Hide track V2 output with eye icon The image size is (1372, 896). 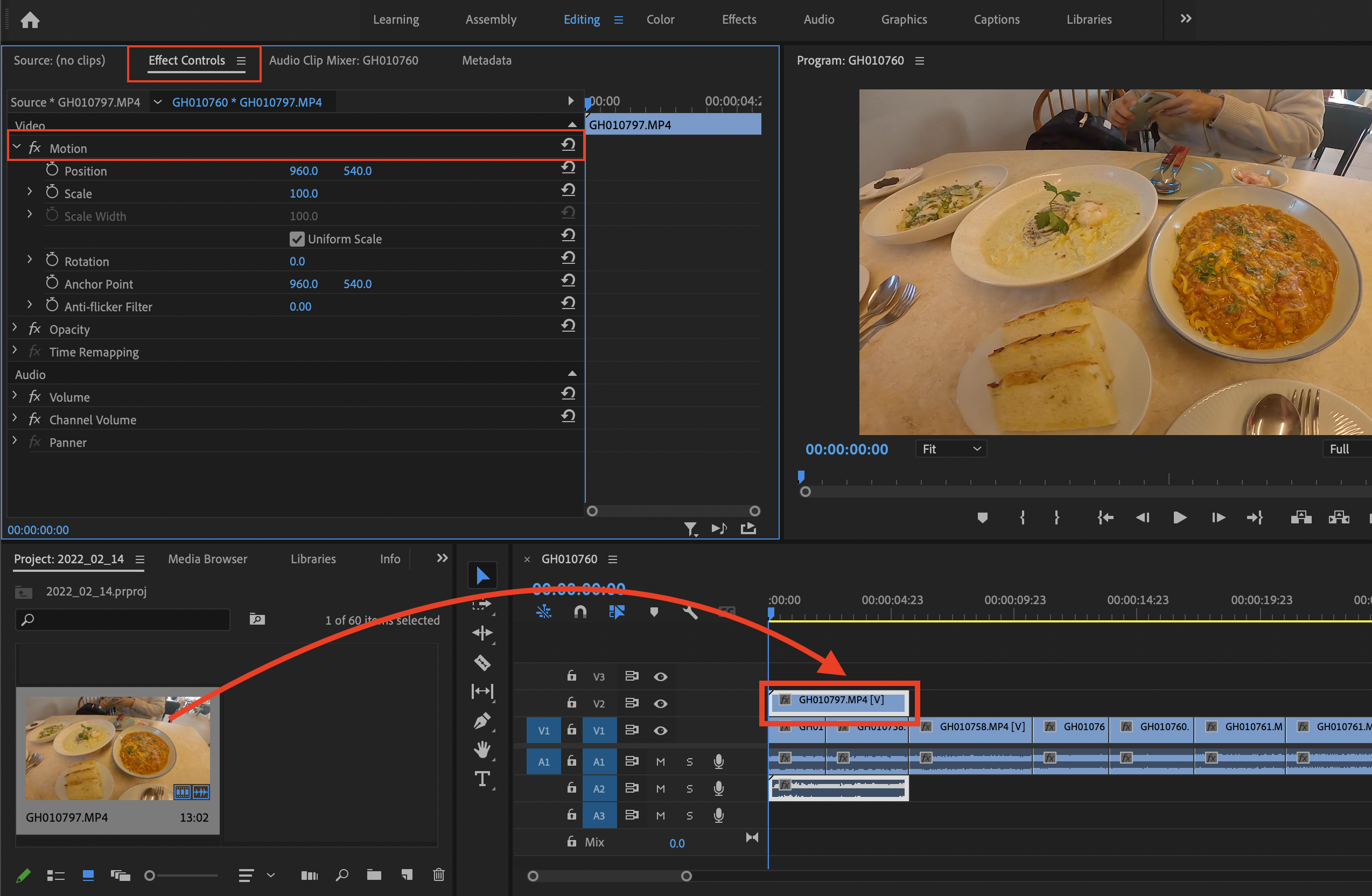tap(660, 703)
